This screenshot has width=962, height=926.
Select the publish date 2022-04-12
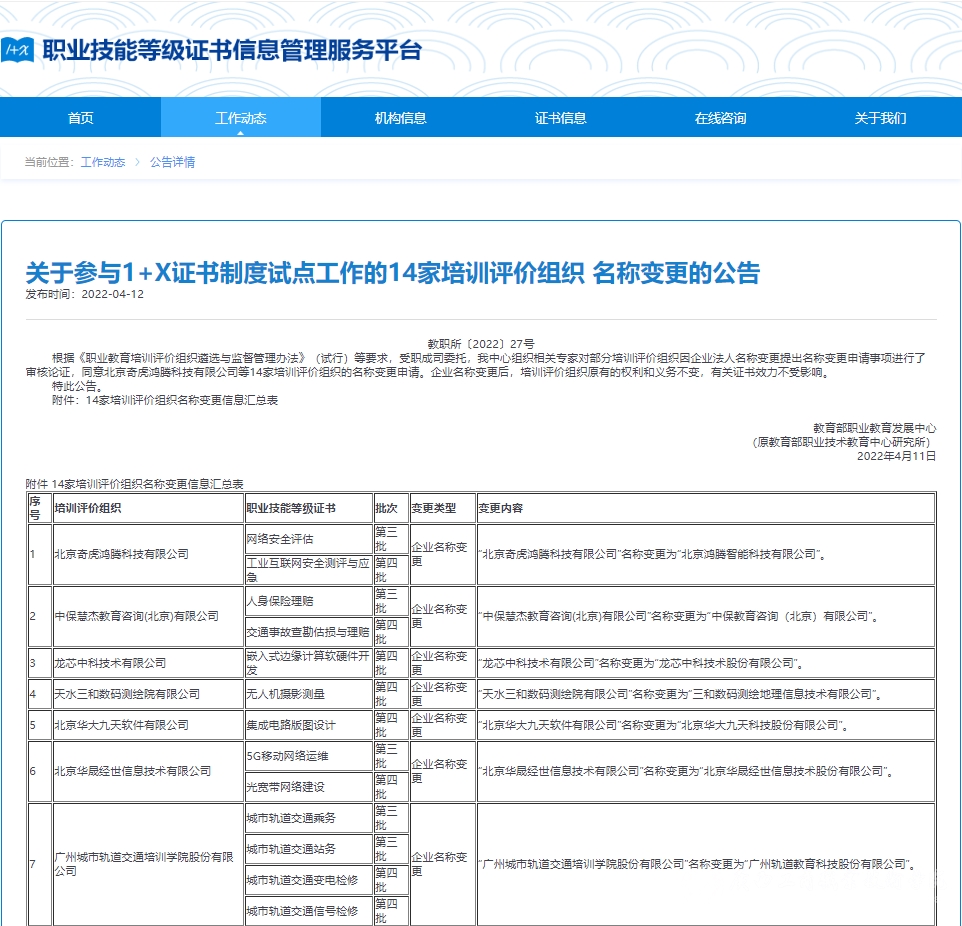tap(112, 294)
